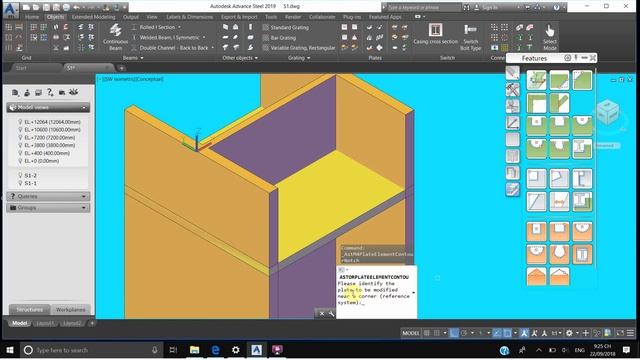Open the bent-pipe category icon in Features palette strip
The width and height of the screenshot is (640, 360).
[513, 172]
